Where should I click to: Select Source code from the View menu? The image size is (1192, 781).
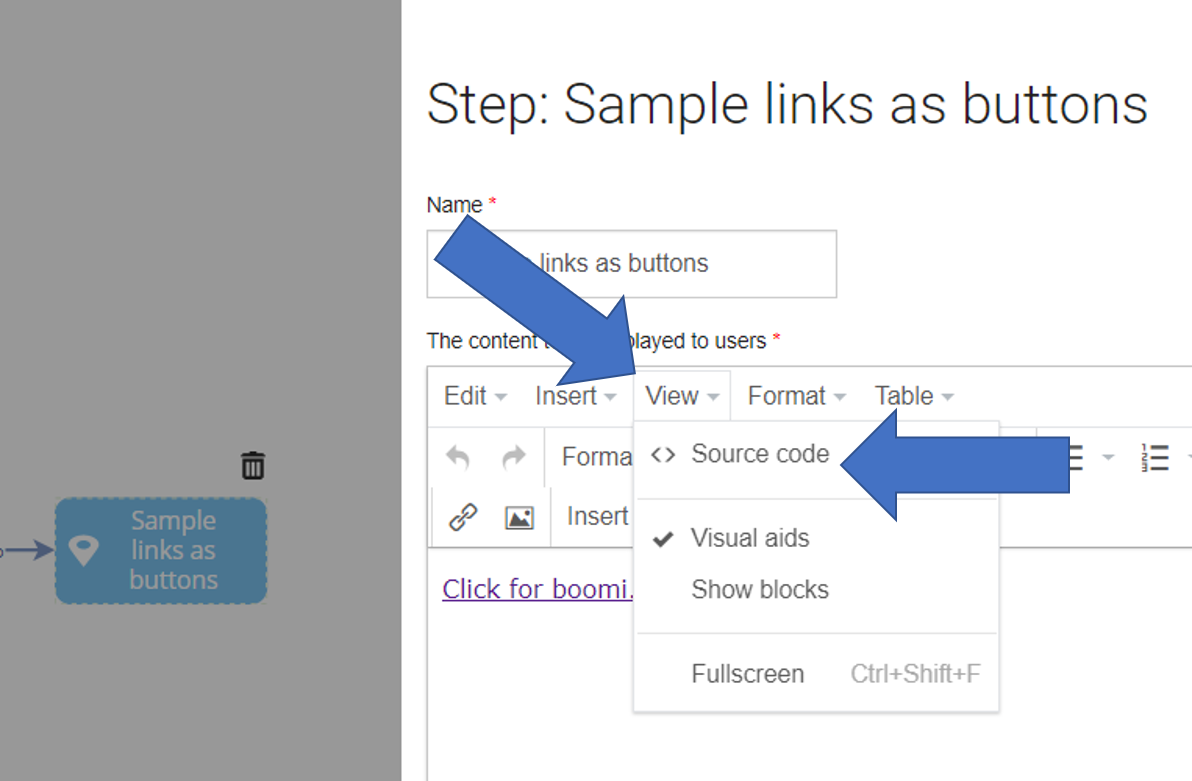pos(760,454)
